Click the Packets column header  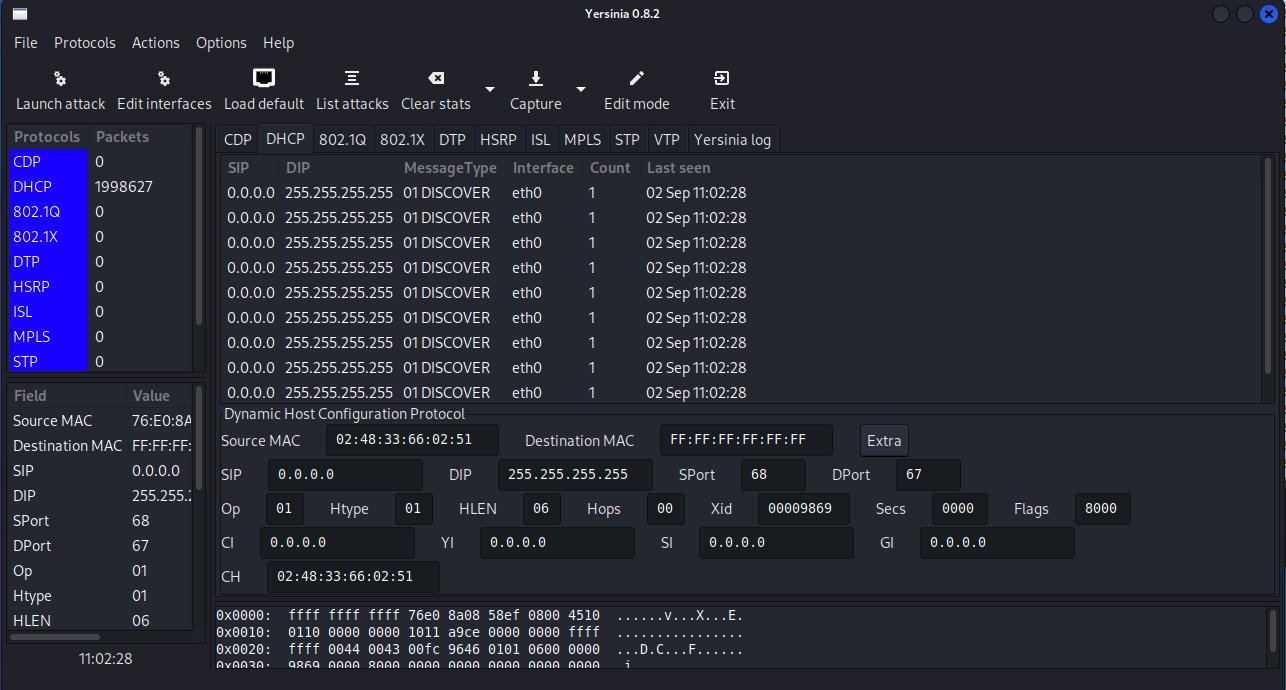pos(122,137)
